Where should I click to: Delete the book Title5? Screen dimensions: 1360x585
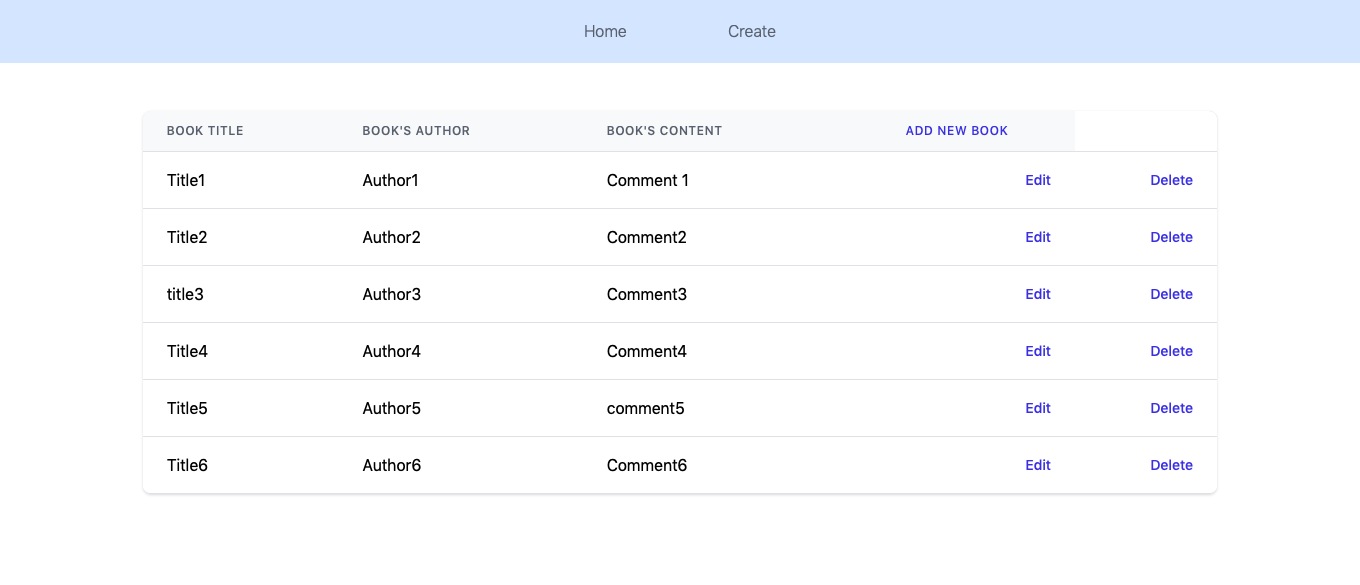point(1171,408)
